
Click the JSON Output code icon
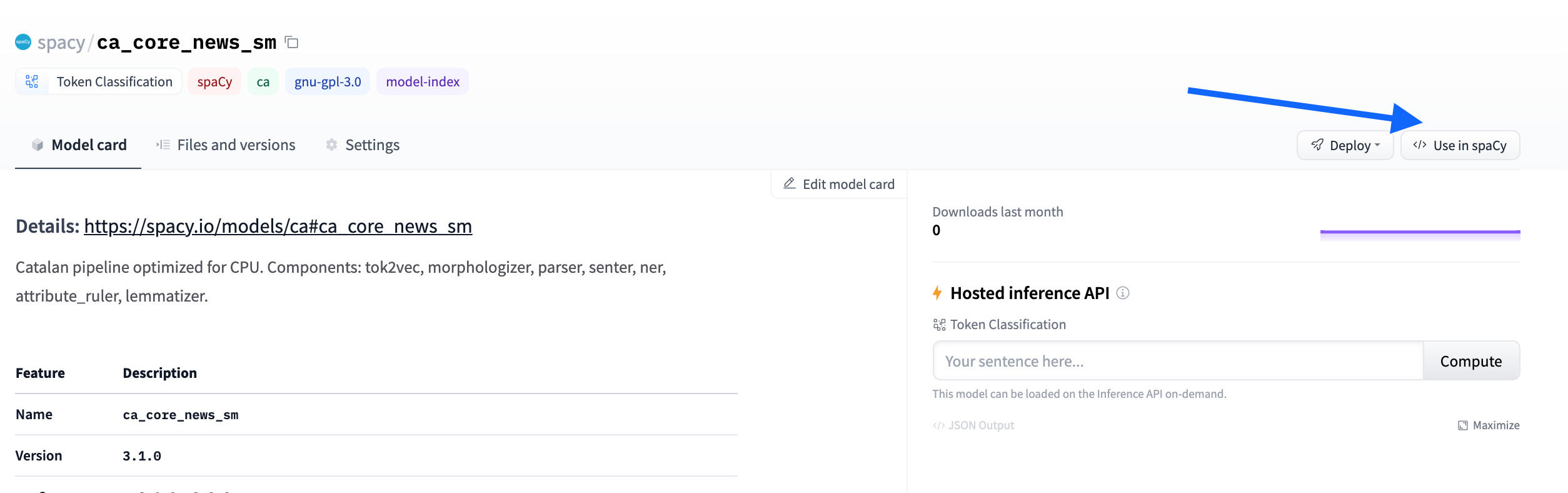[938, 425]
